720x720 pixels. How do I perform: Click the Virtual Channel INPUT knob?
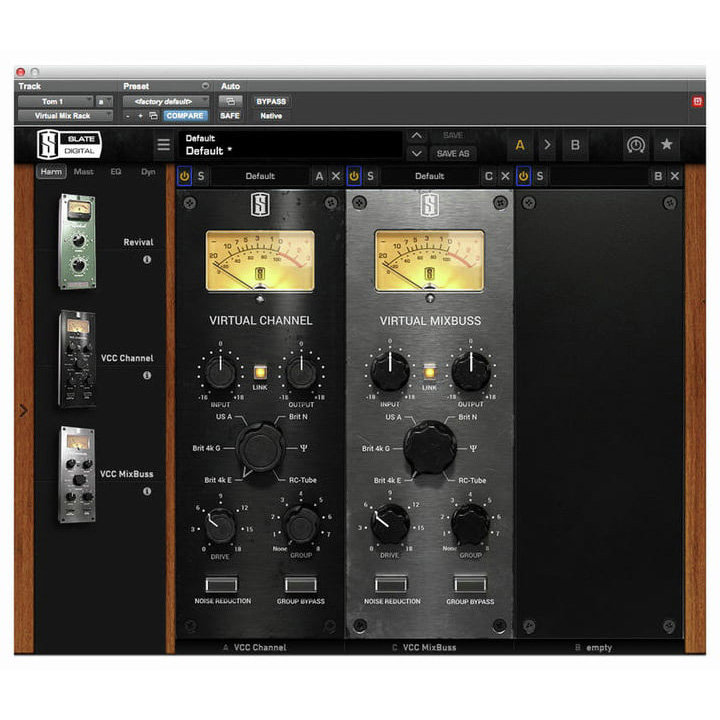(x=220, y=372)
